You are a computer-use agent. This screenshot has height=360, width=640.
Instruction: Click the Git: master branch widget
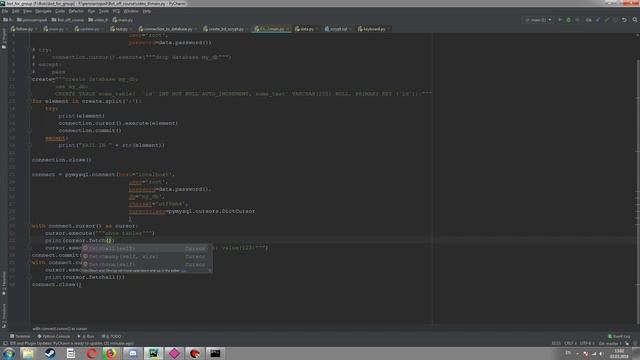610,343
